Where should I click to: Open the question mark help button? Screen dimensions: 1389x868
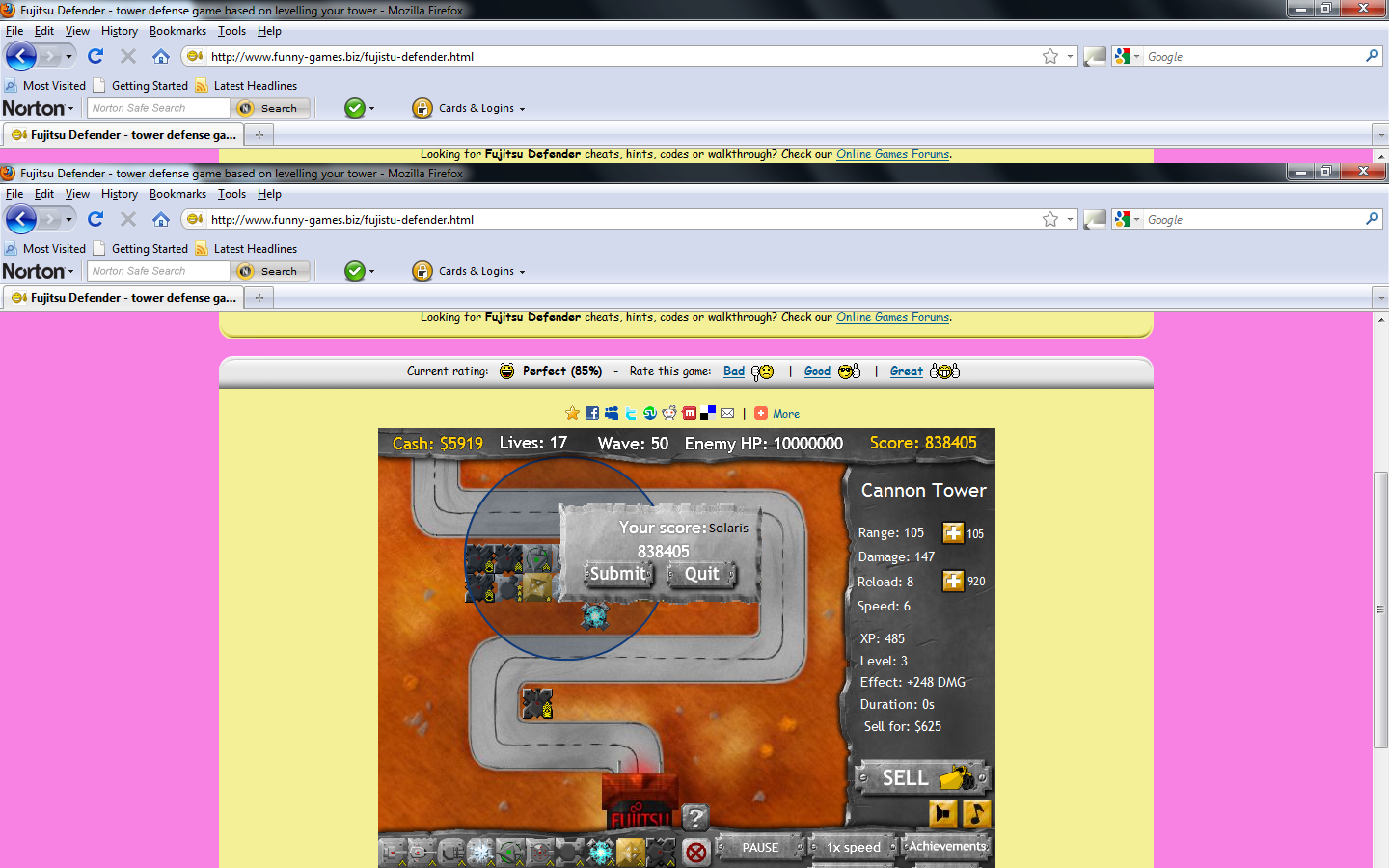pyautogui.click(x=695, y=819)
